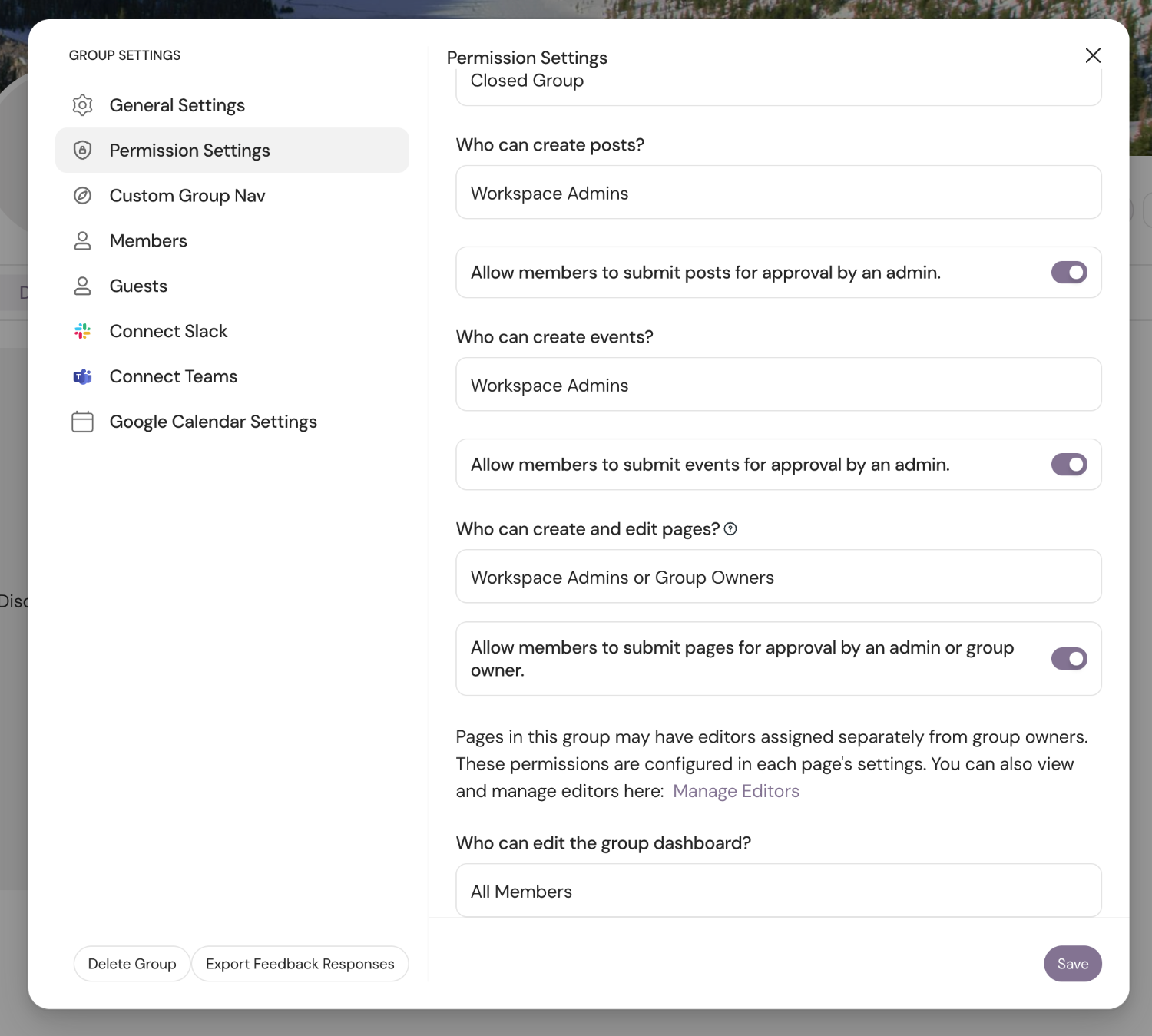
Task: Click the Delete Group button
Action: click(132, 964)
